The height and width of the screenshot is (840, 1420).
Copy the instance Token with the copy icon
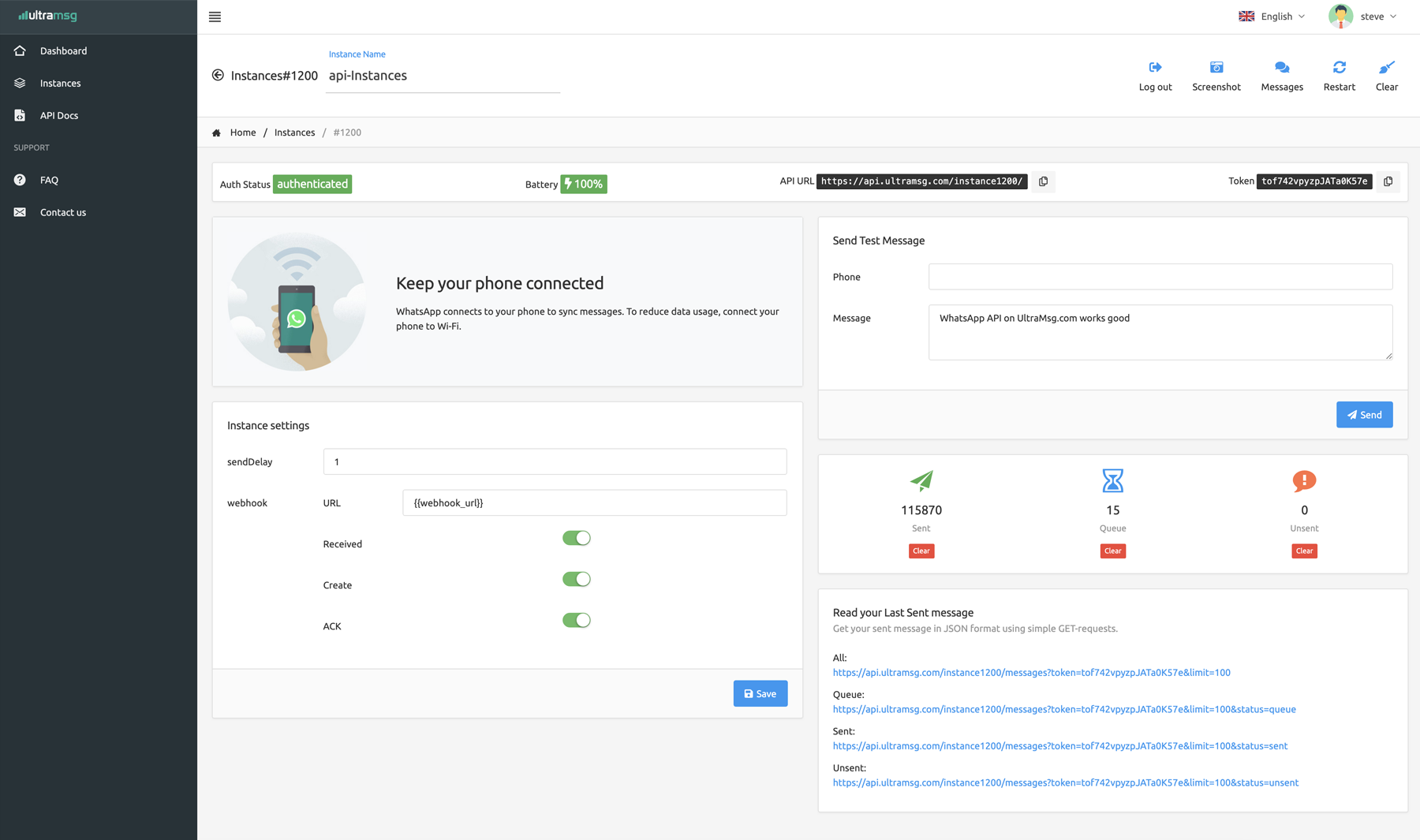(x=1388, y=181)
